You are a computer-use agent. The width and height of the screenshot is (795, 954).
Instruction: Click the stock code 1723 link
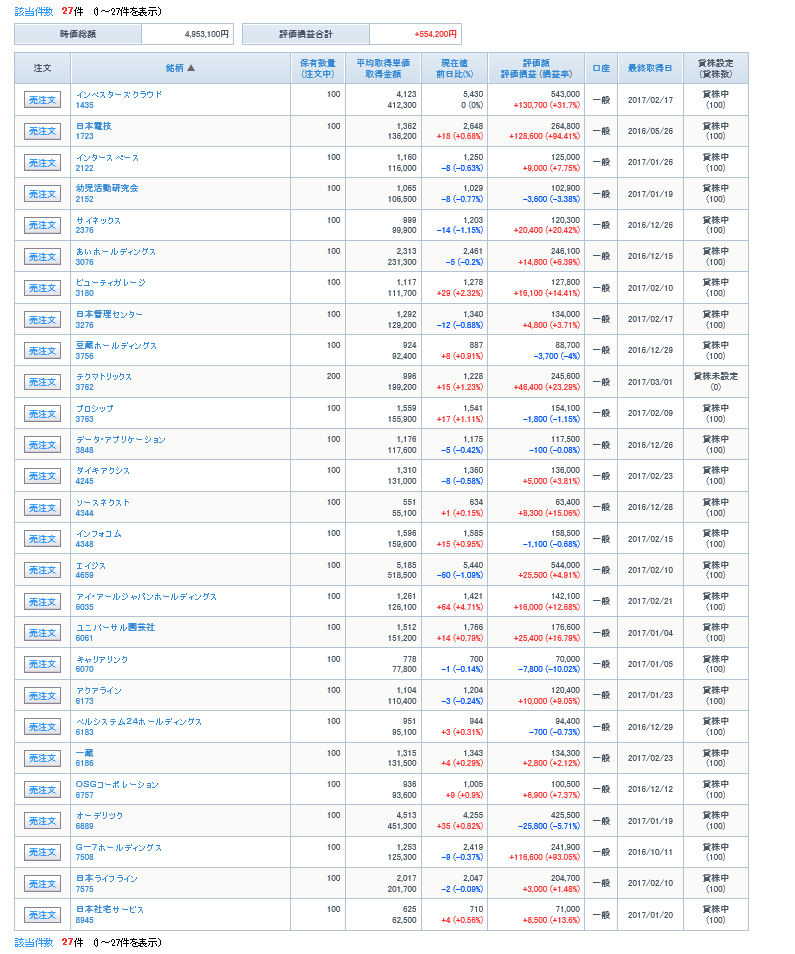(85, 136)
